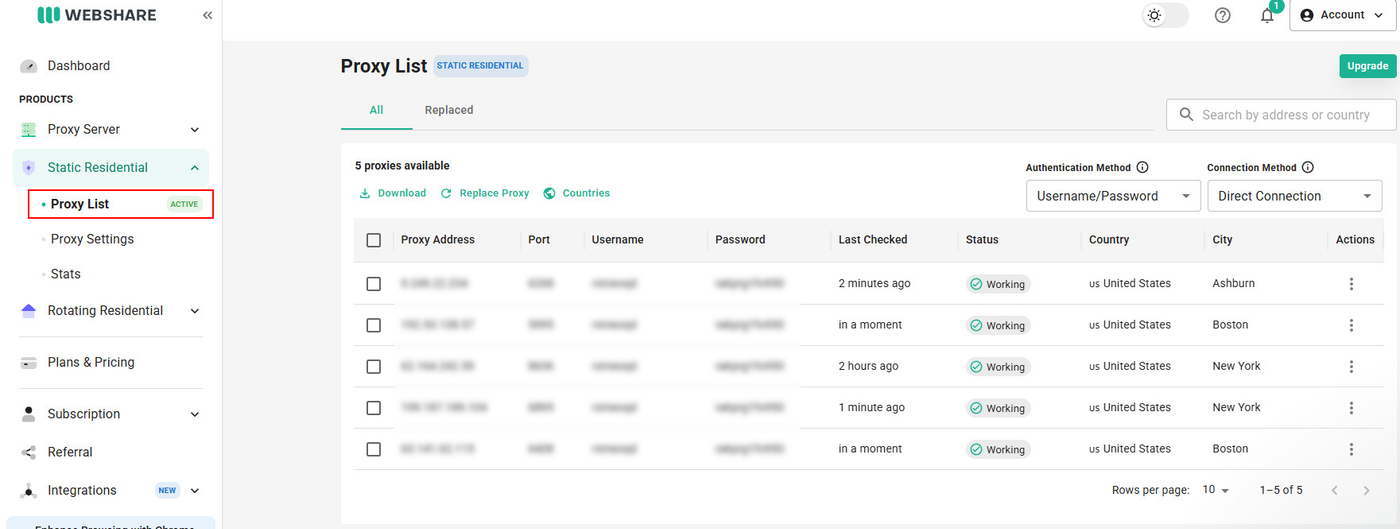
Task: Click Authentication Method info icon
Action: pyautogui.click(x=1142, y=168)
